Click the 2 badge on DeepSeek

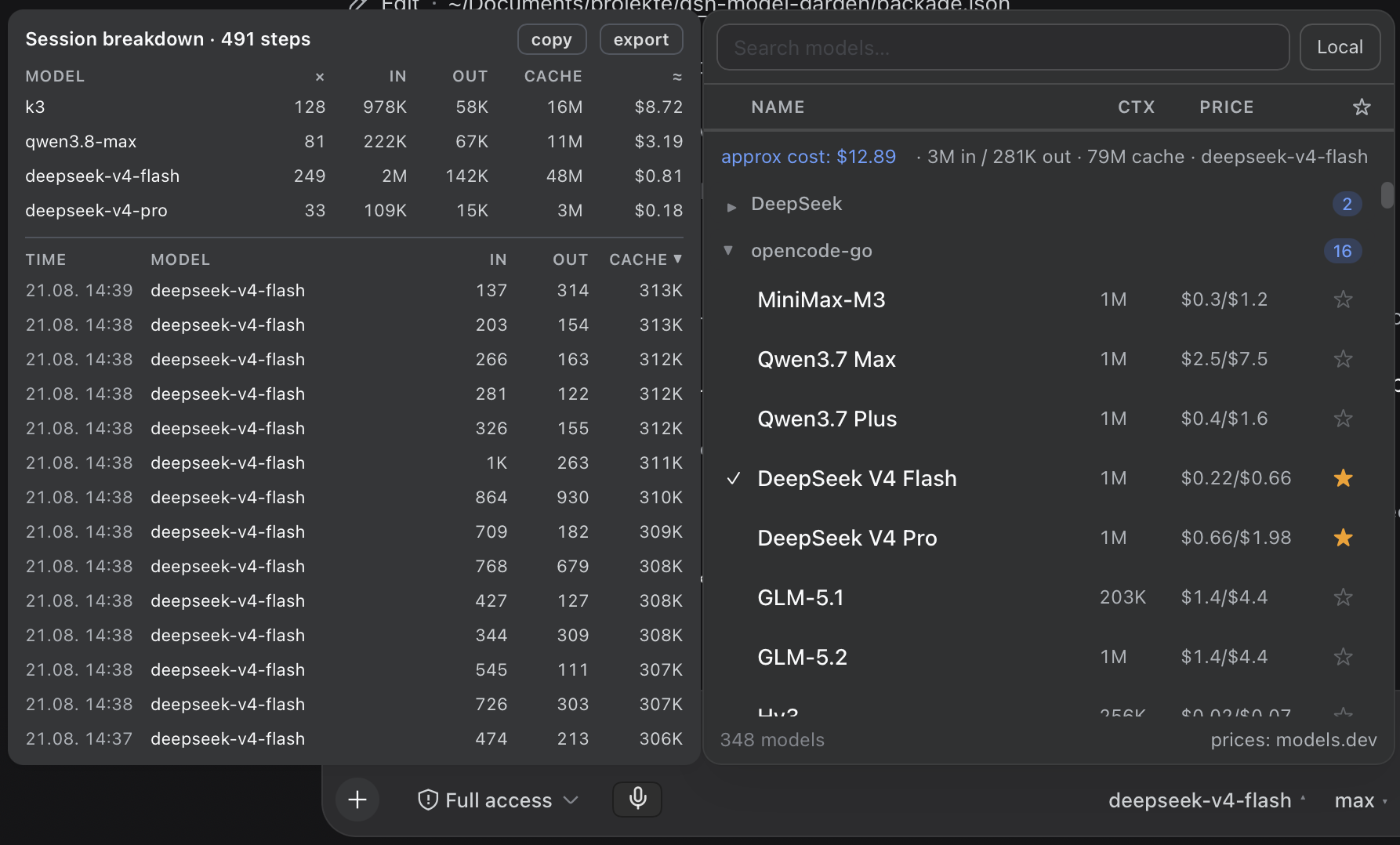point(1347,204)
